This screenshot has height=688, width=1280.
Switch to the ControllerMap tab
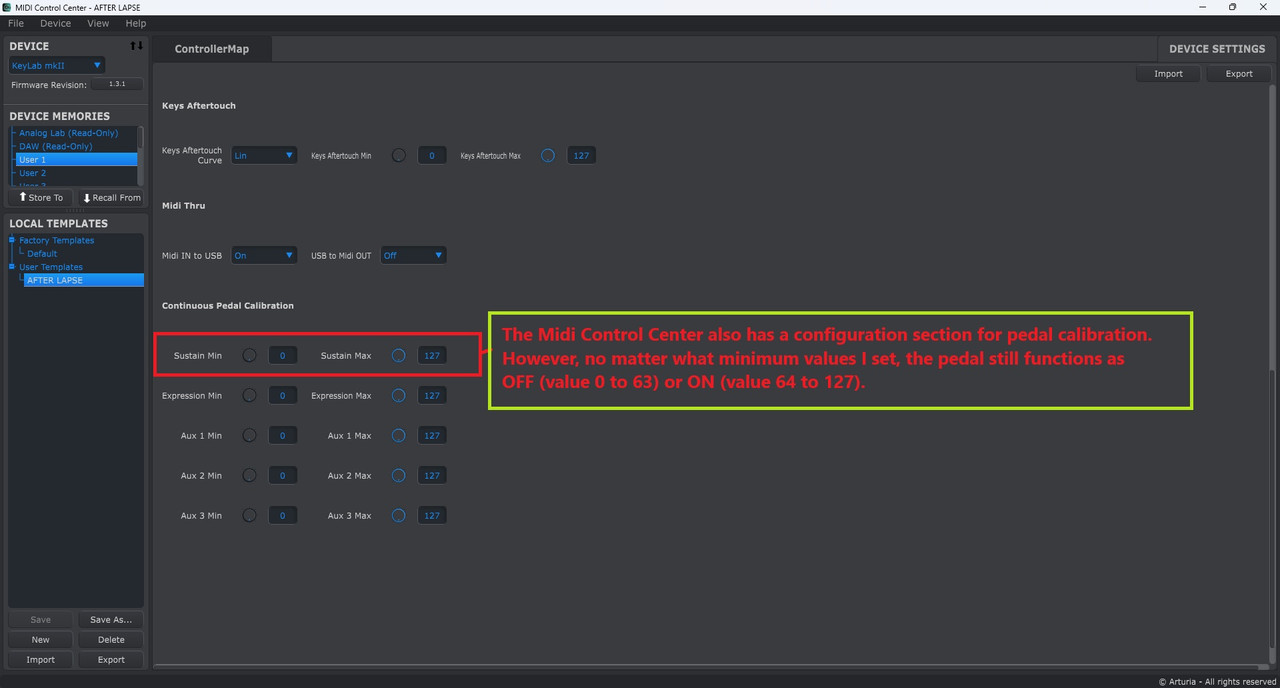pyautogui.click(x=212, y=48)
